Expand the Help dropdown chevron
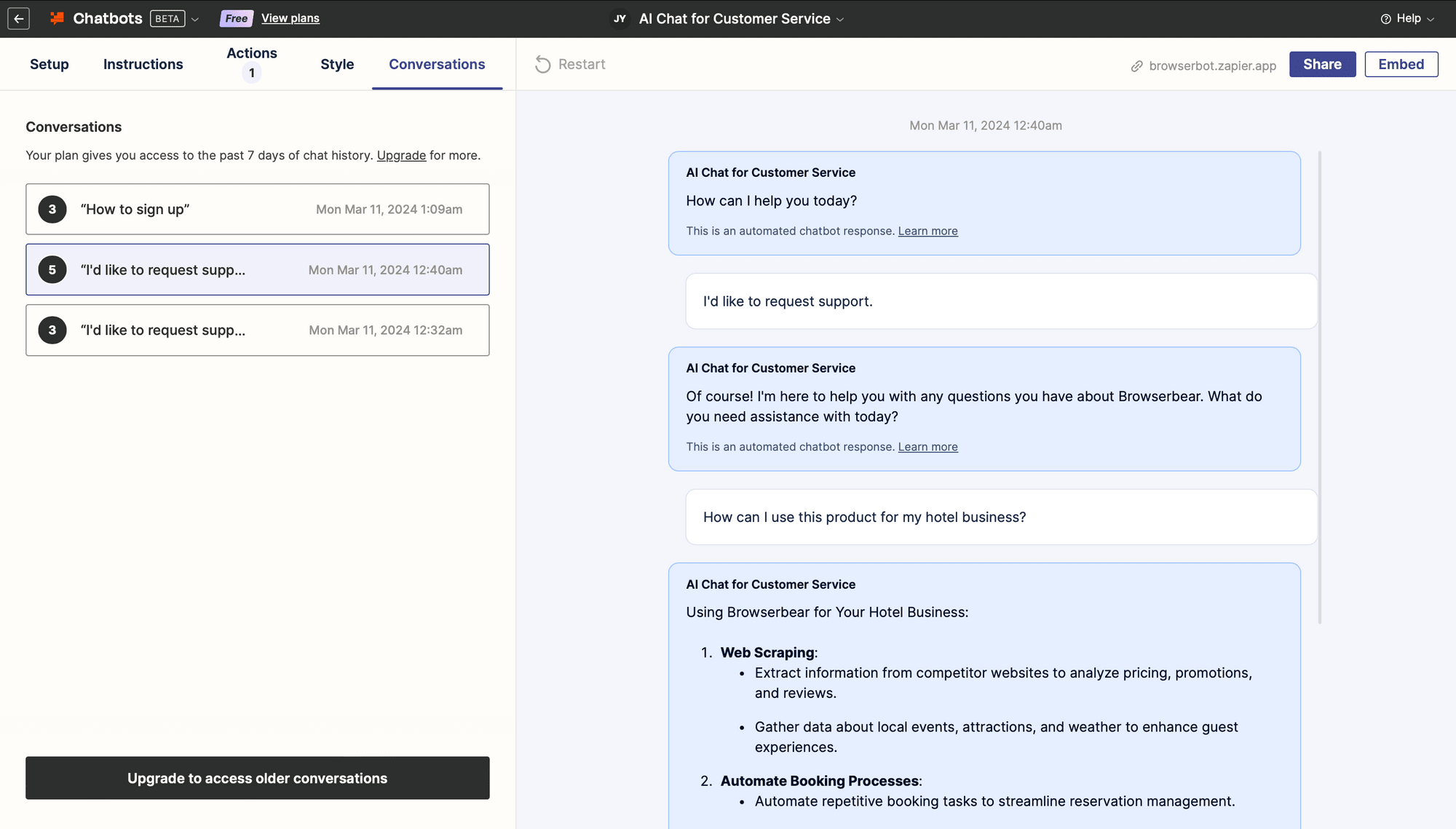This screenshot has width=1456, height=829. coord(1430,19)
